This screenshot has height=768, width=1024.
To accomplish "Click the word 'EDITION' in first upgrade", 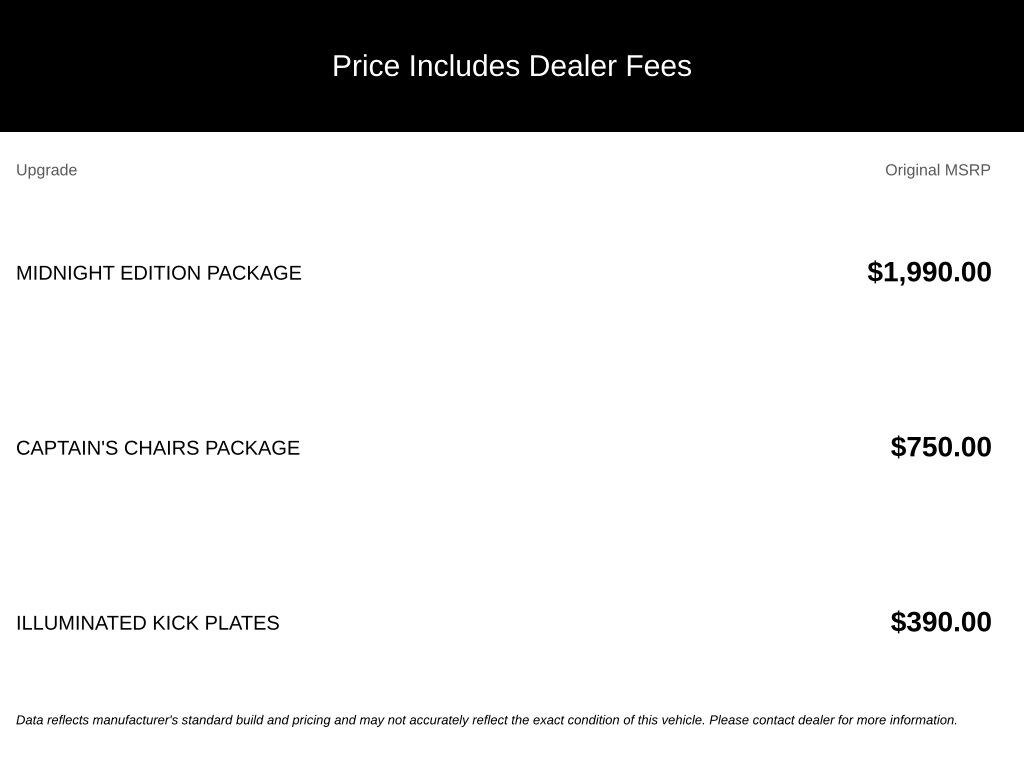I will [x=160, y=273].
